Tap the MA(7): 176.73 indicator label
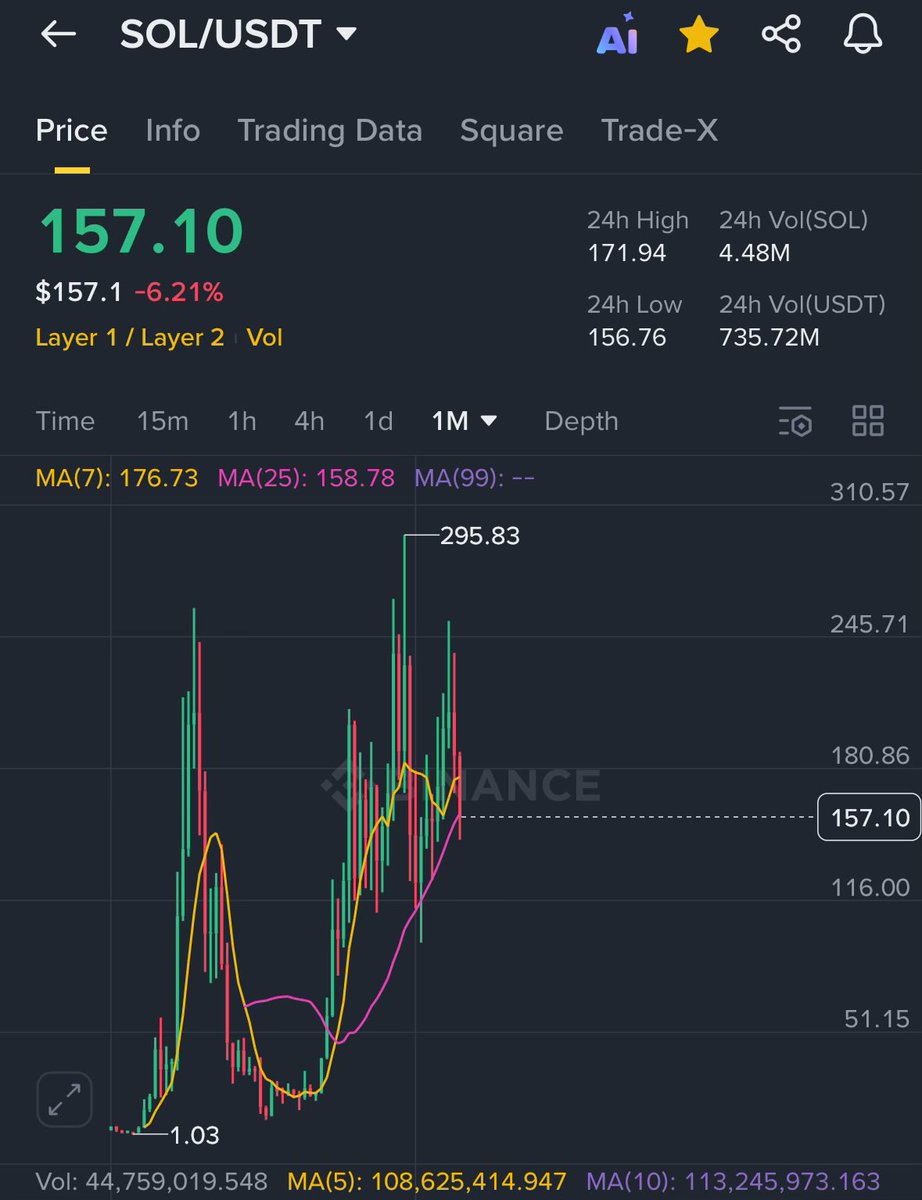 click(117, 478)
